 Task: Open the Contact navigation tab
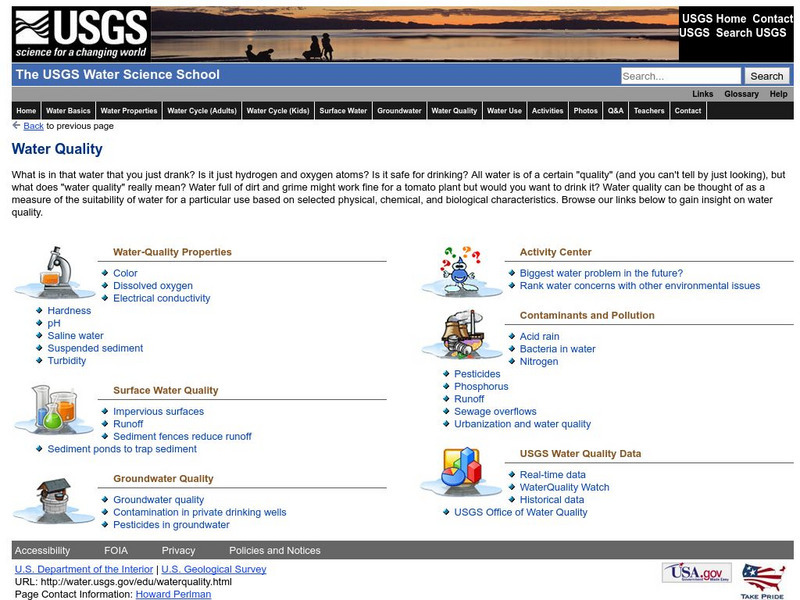pos(688,111)
